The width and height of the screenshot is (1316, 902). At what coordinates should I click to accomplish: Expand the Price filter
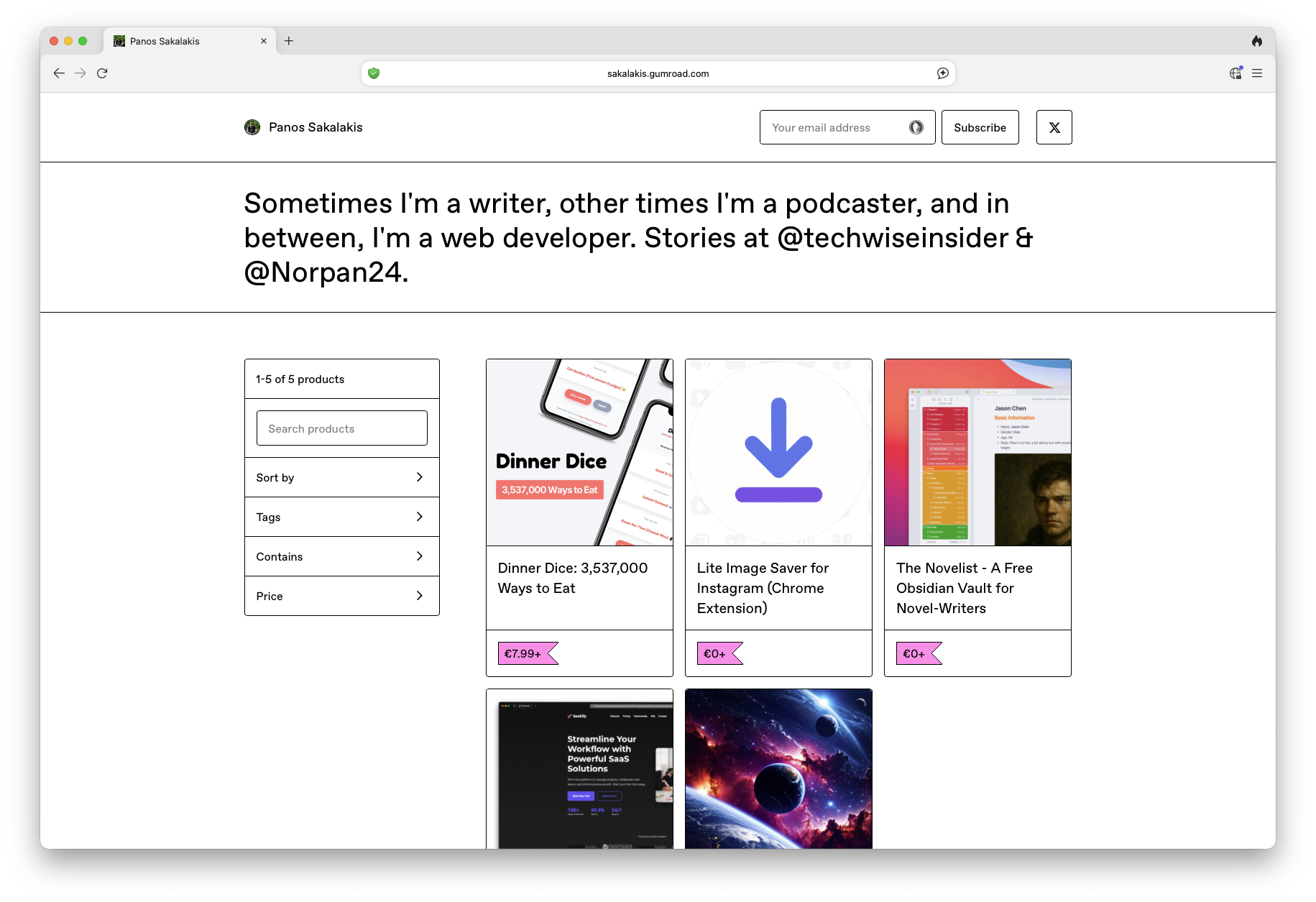click(x=341, y=596)
